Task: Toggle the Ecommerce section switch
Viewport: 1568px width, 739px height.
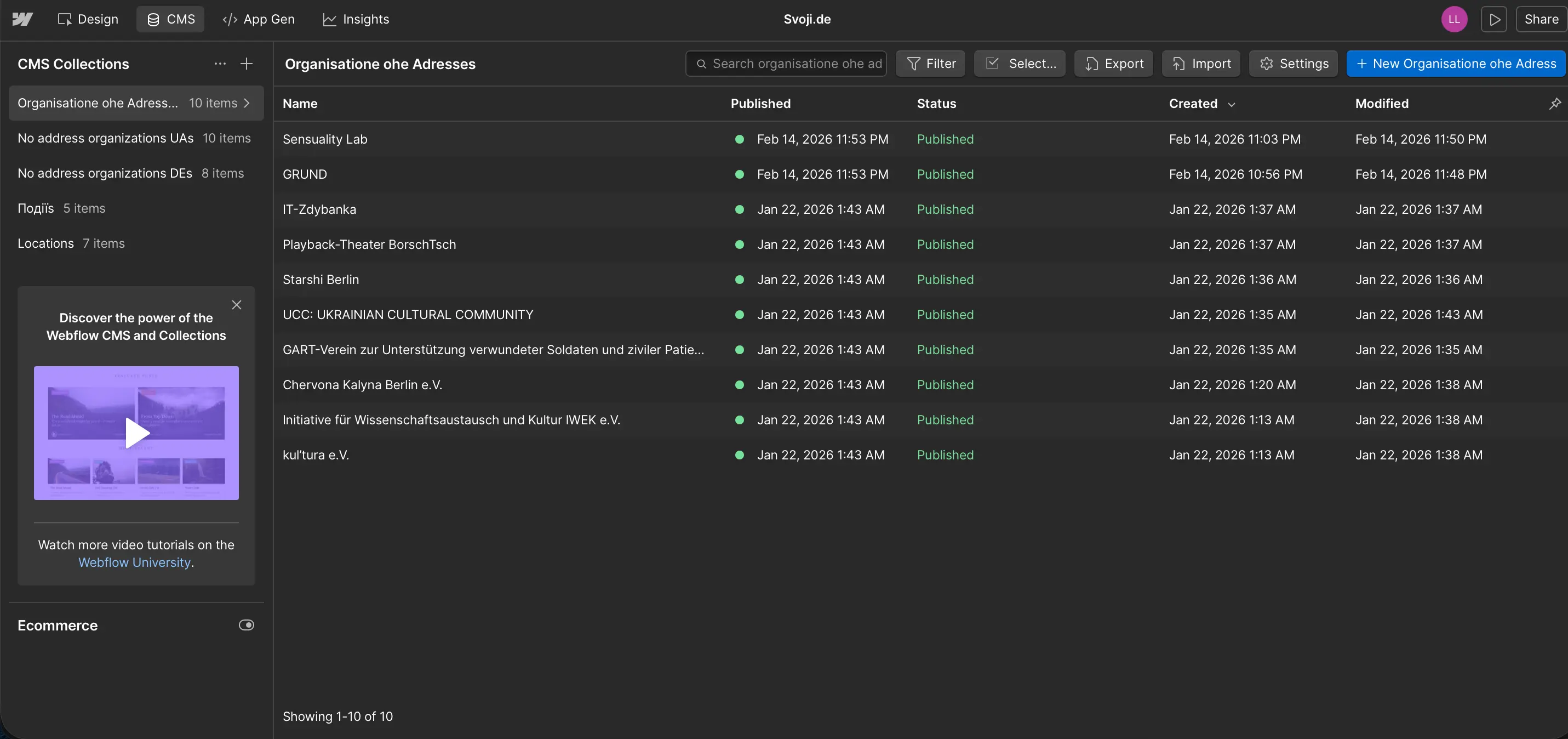Action: 247,624
